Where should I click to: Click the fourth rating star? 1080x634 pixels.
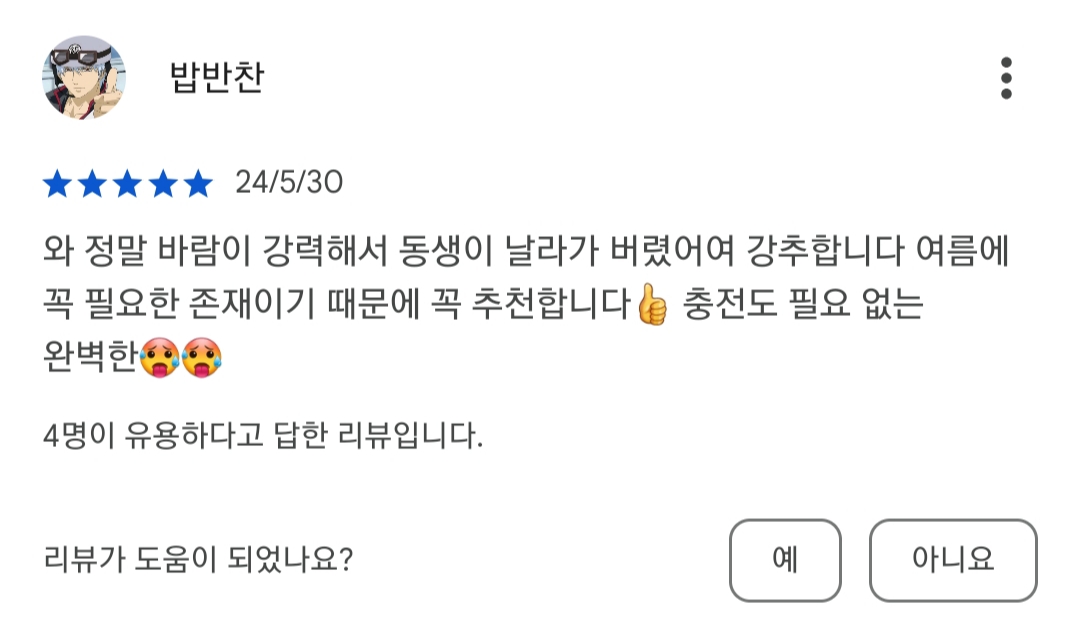pos(163,184)
